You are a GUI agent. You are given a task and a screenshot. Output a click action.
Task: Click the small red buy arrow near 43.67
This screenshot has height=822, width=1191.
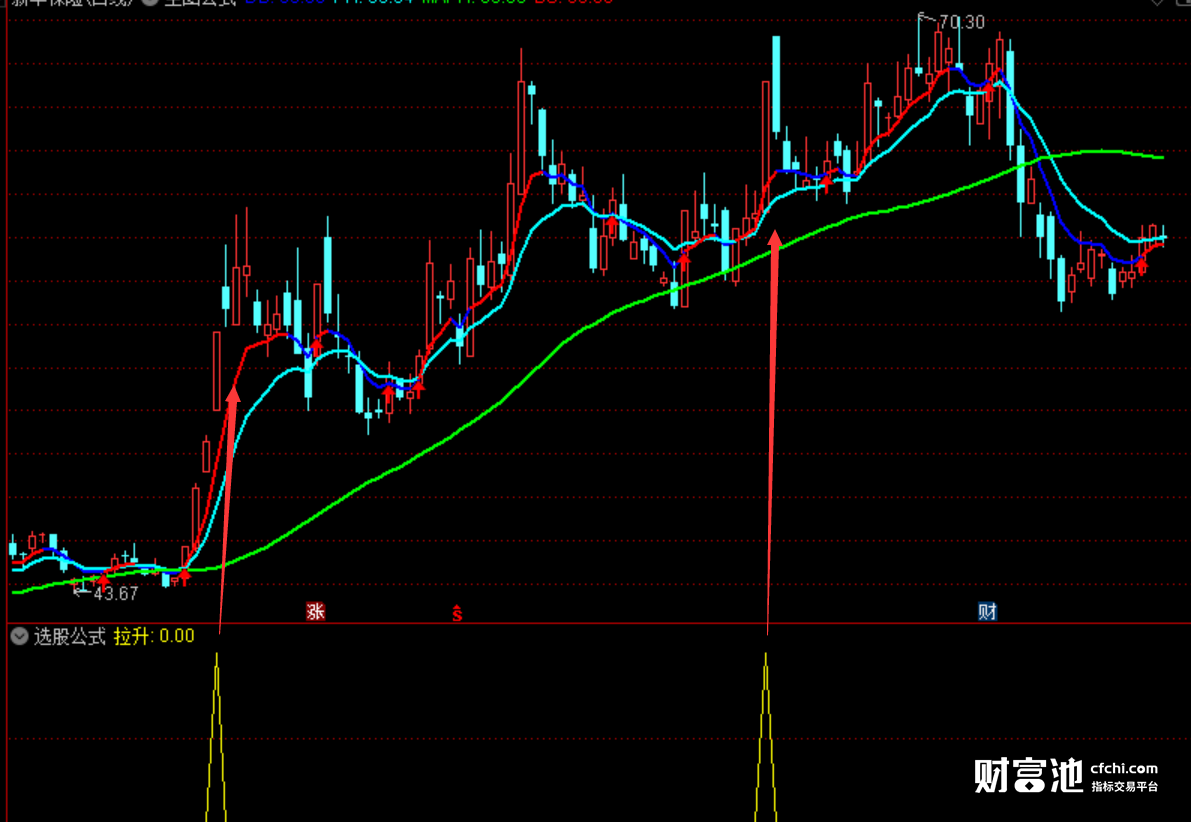pos(103,581)
